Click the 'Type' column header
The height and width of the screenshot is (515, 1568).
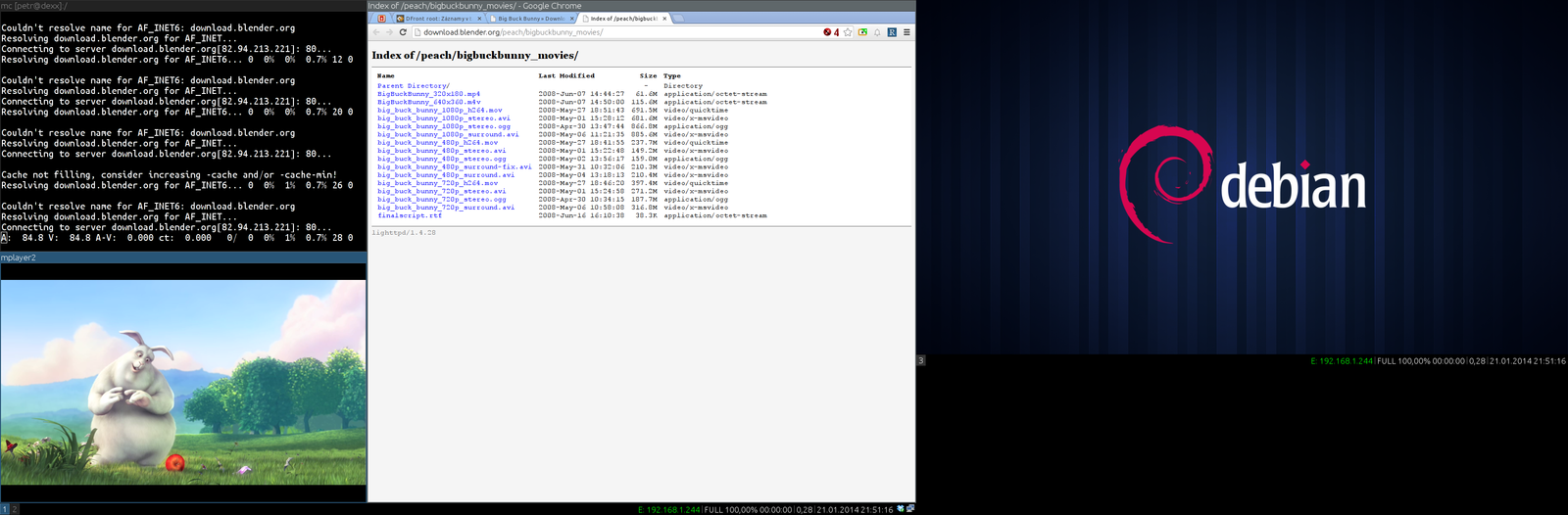tap(671, 75)
